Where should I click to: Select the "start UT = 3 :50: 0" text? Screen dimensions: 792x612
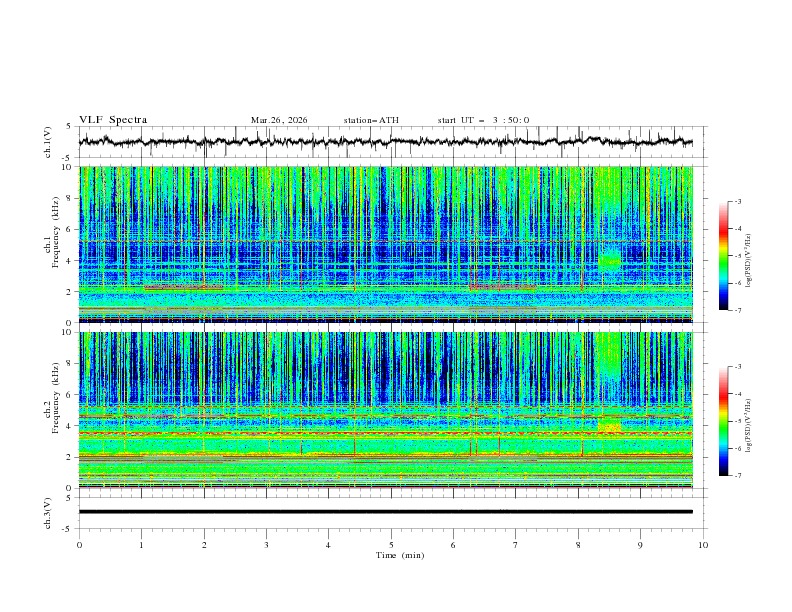[x=483, y=120]
